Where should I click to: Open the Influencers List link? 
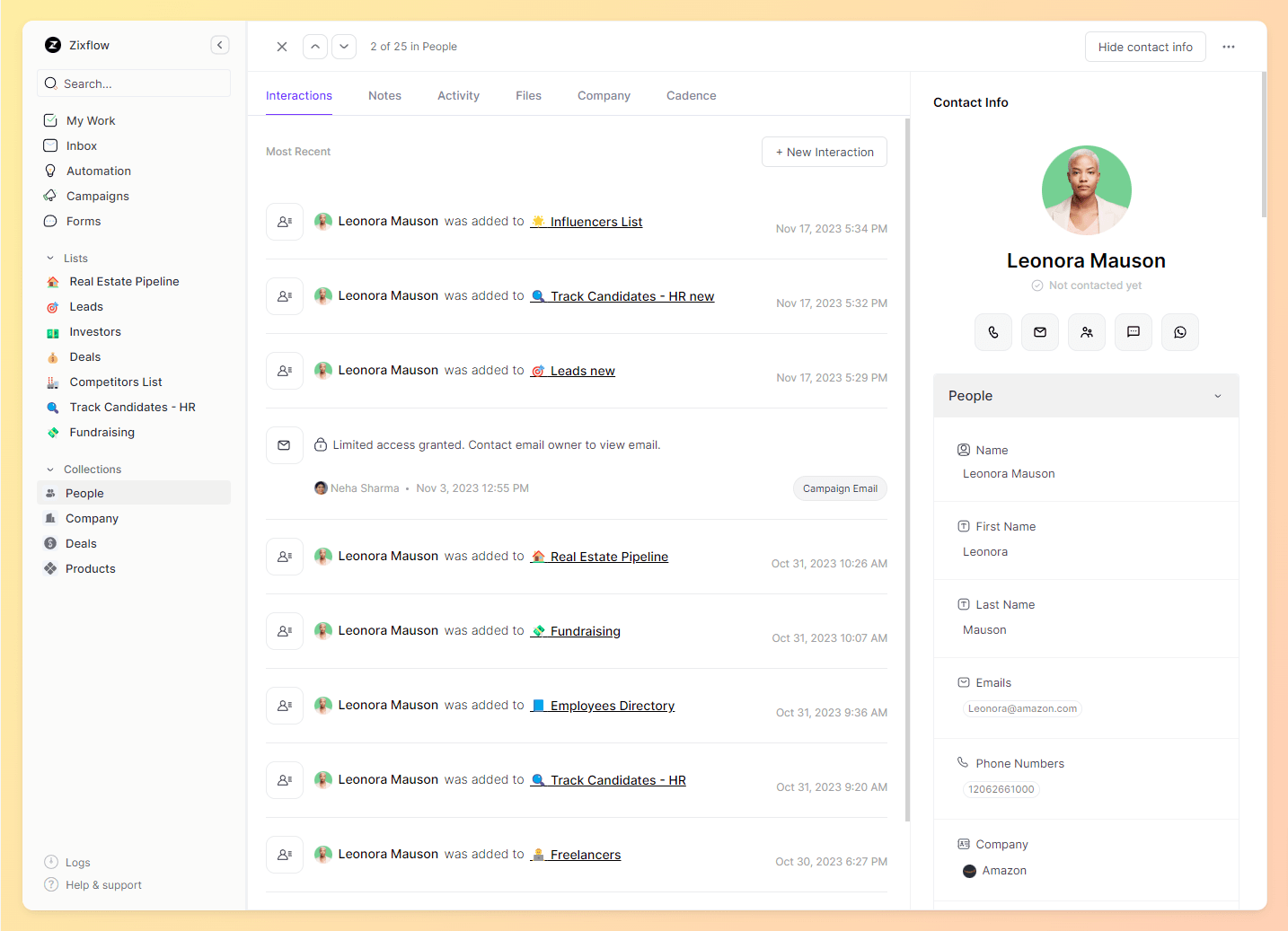click(595, 222)
